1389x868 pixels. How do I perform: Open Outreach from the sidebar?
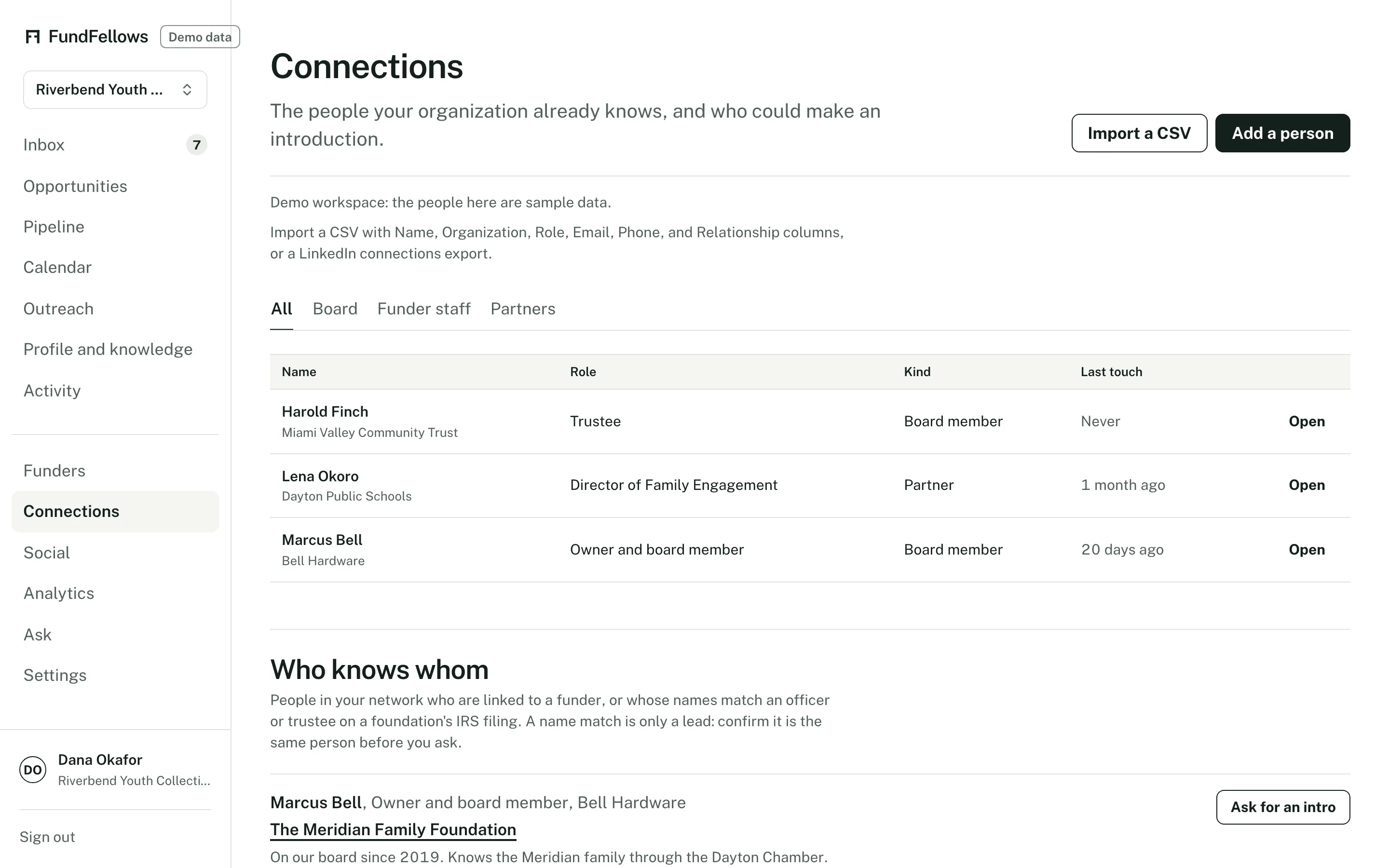click(115, 309)
